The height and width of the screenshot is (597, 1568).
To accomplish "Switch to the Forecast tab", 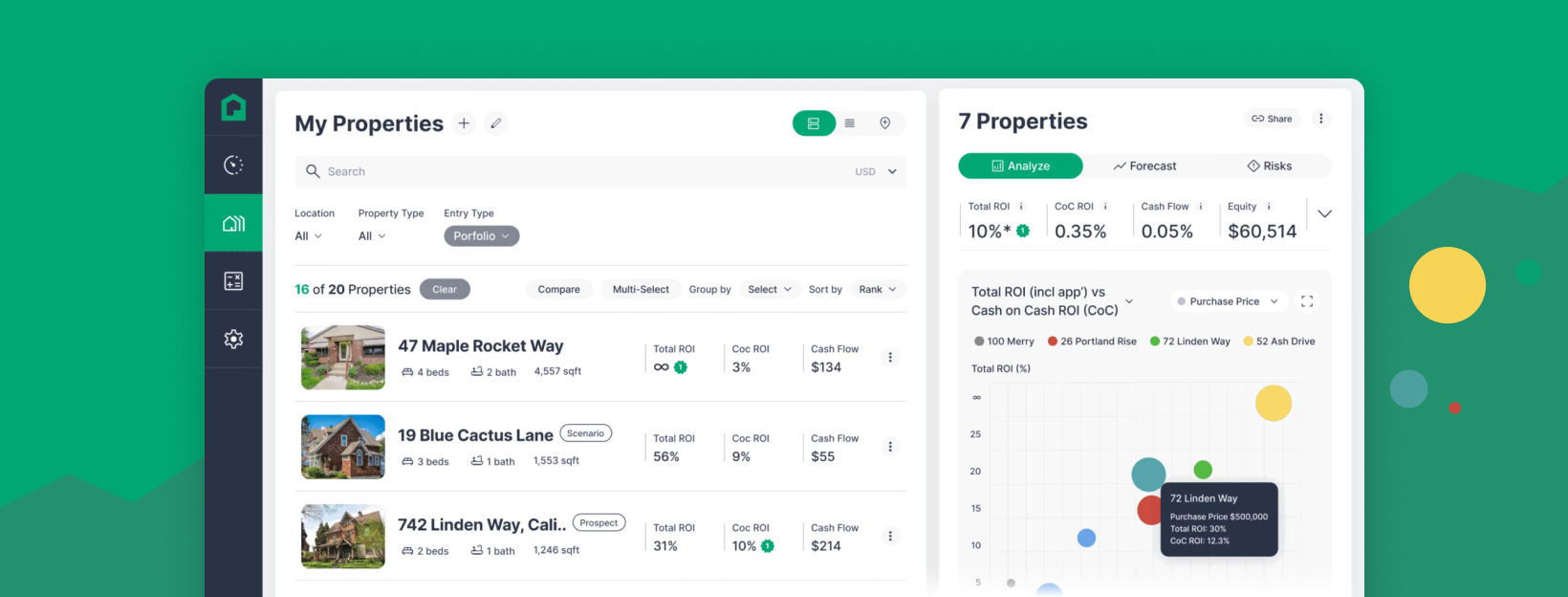I will (x=1144, y=166).
